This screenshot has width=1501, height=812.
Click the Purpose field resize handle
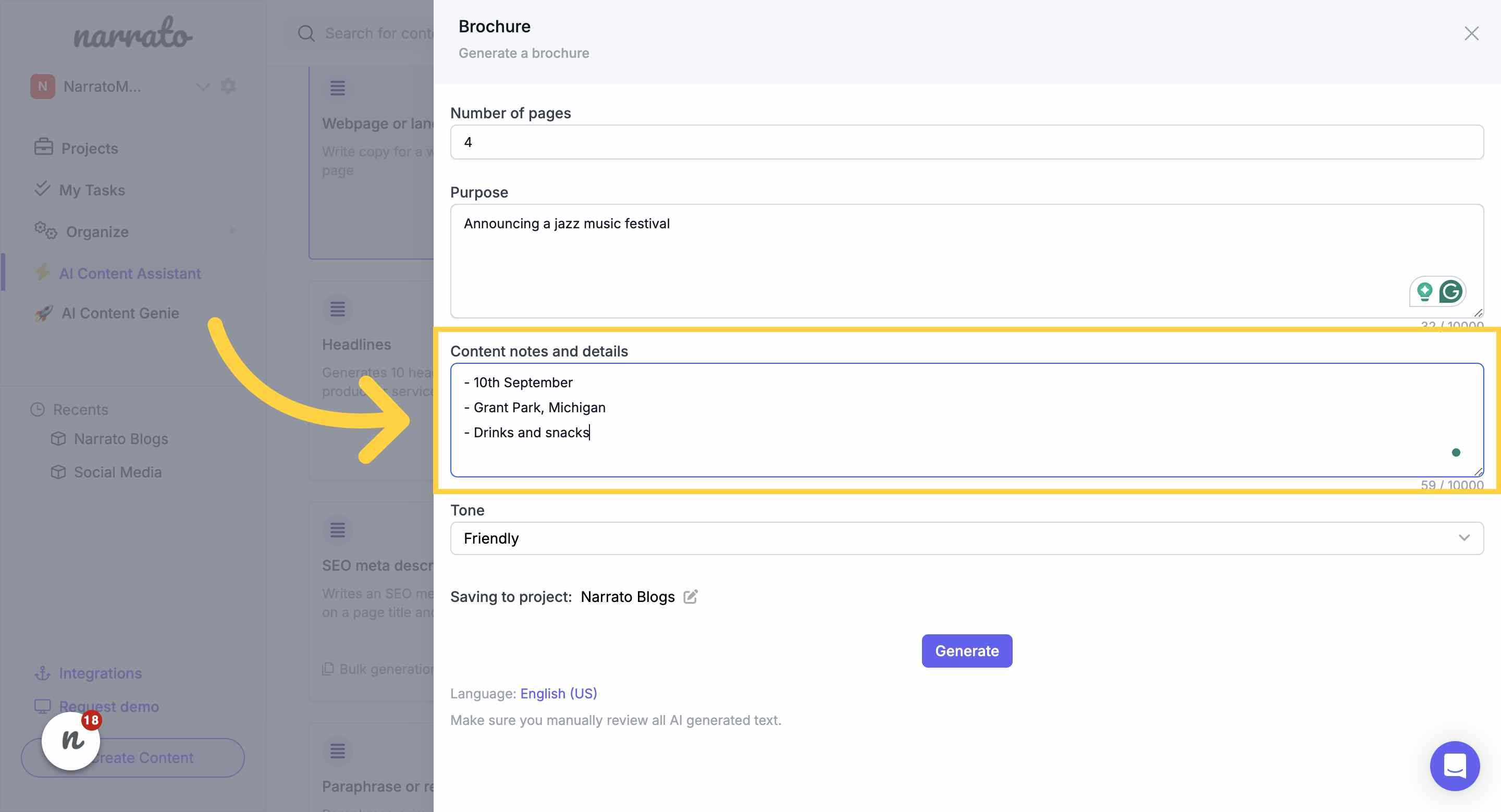pos(1478,313)
